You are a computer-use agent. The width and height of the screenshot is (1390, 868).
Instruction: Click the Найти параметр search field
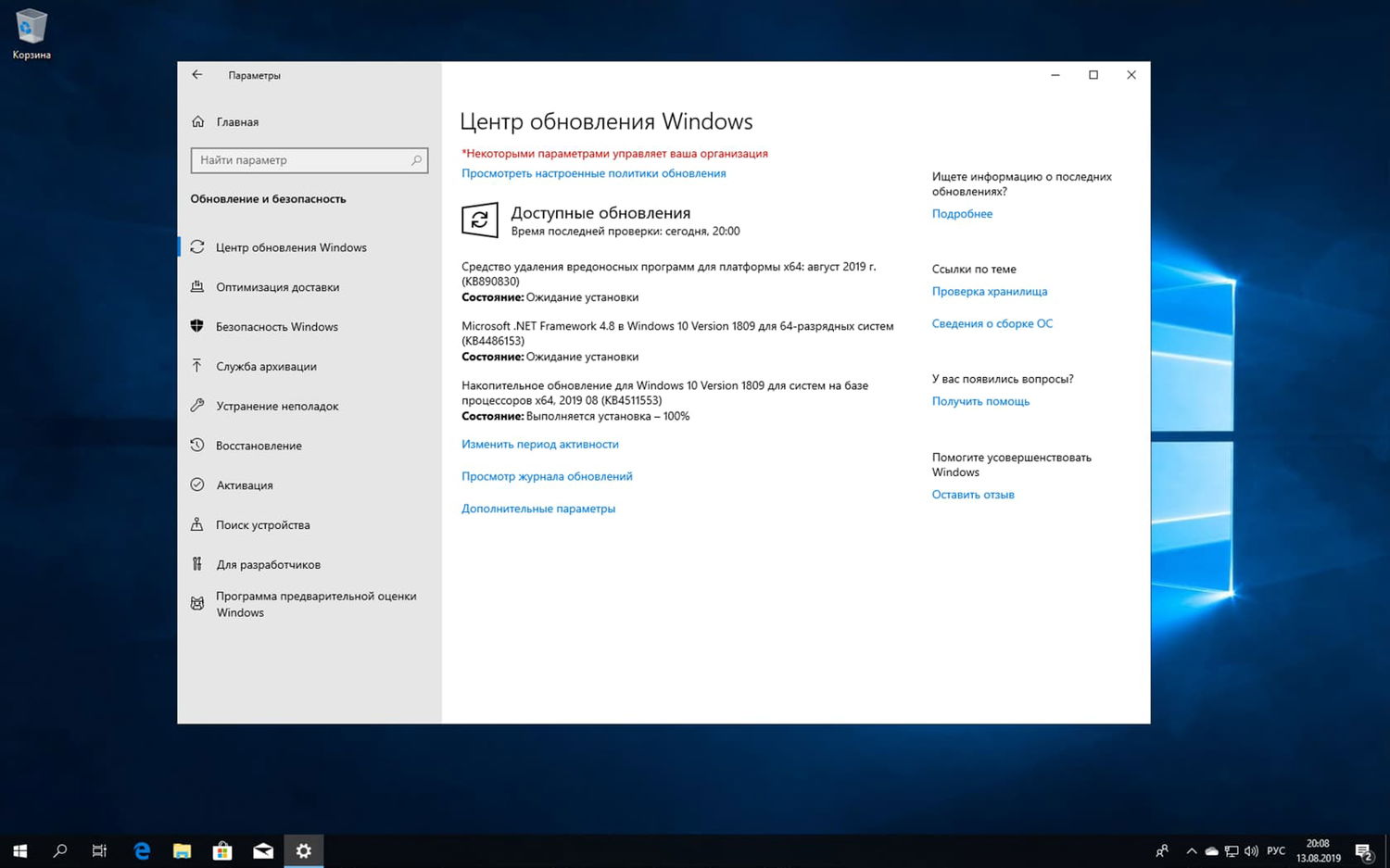pos(309,159)
